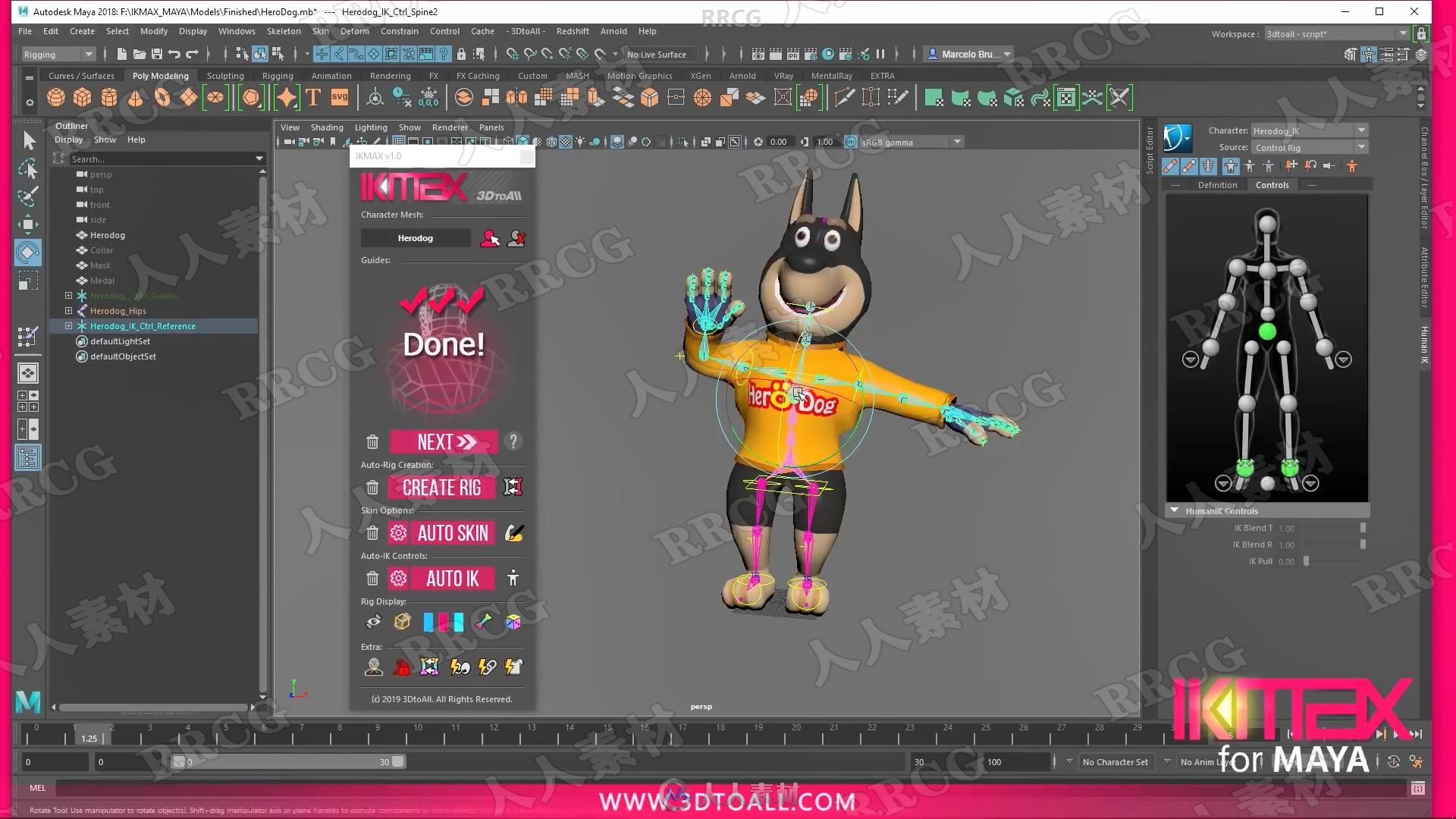Choose the Paint selection tool
Viewport: 1456px width, 819px height.
click(x=28, y=196)
